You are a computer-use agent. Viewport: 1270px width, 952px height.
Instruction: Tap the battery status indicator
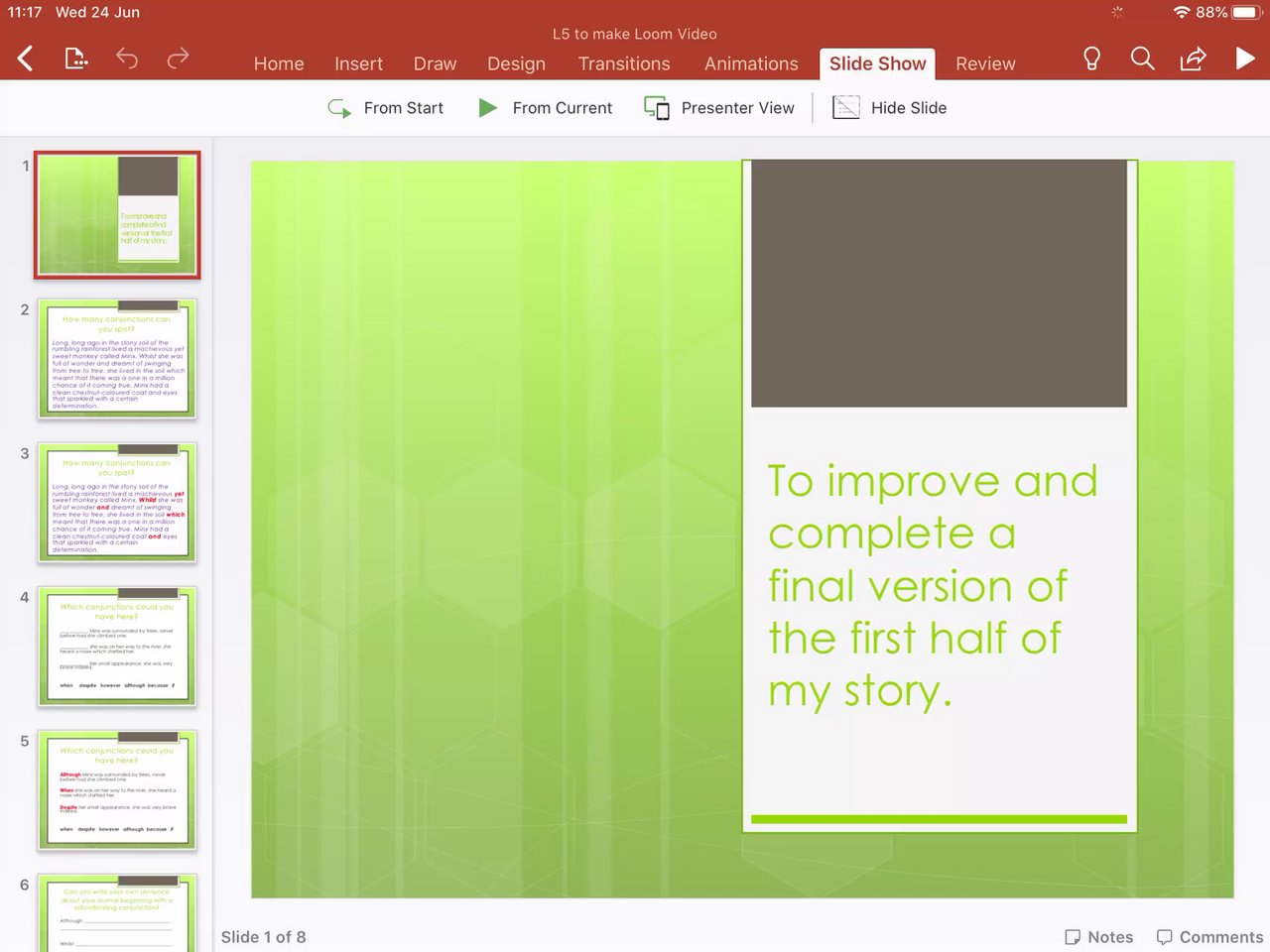[x=1246, y=12]
